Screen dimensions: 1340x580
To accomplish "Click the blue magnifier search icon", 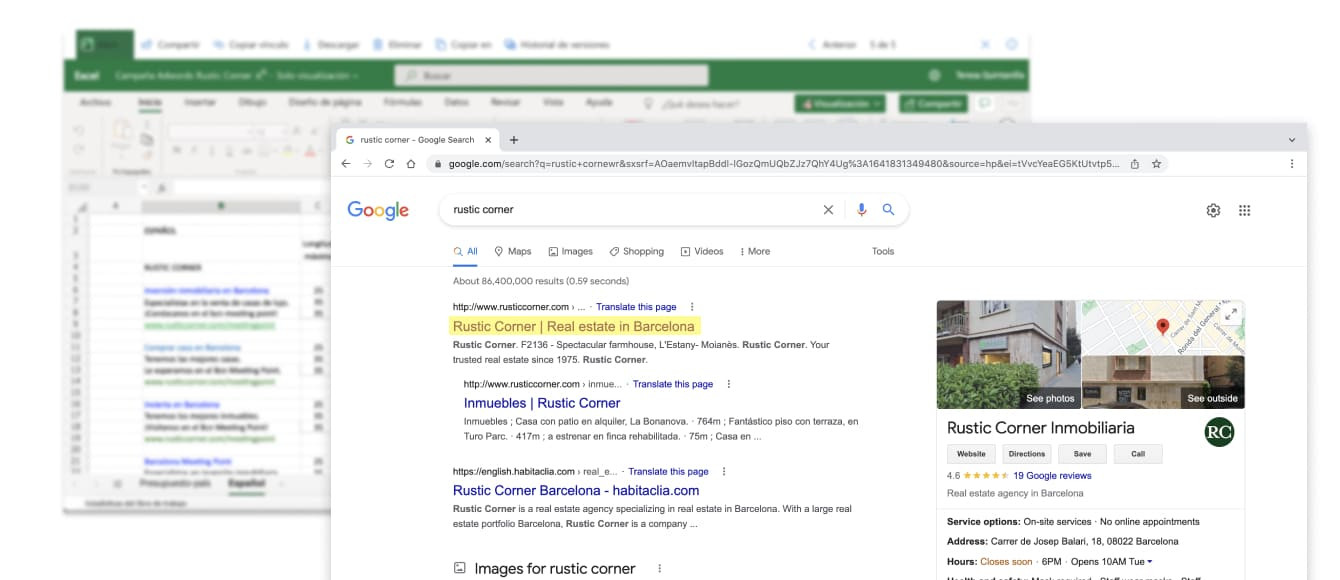I will 888,210.
